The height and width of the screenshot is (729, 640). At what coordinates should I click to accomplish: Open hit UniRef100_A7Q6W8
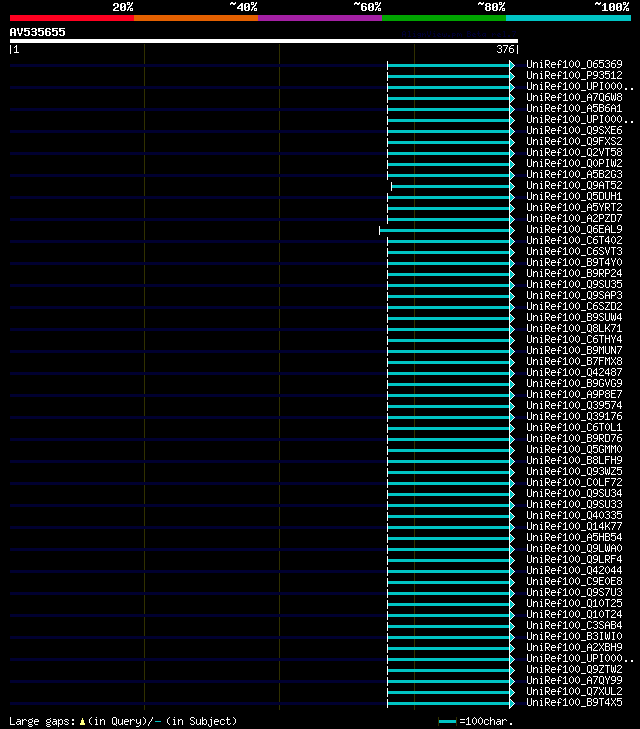coord(574,97)
